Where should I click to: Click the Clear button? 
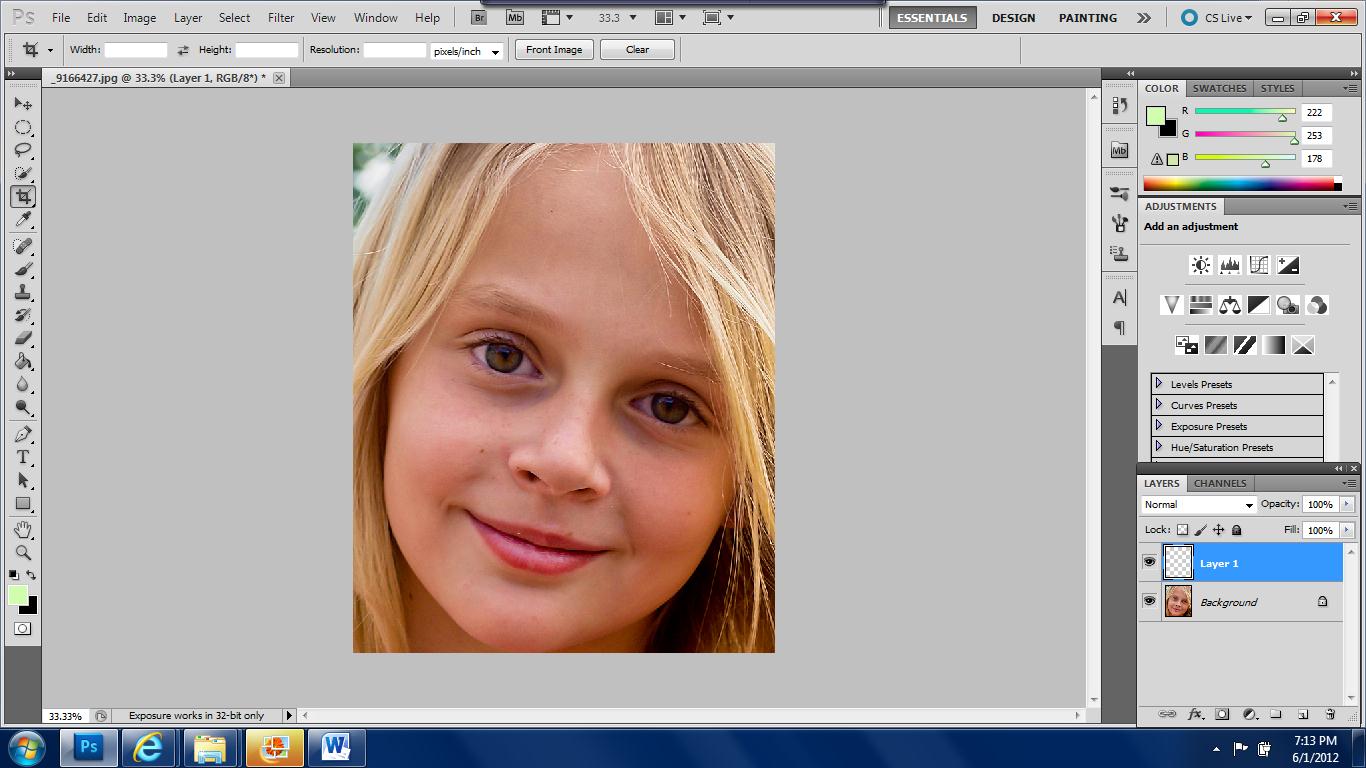pyautogui.click(x=637, y=50)
